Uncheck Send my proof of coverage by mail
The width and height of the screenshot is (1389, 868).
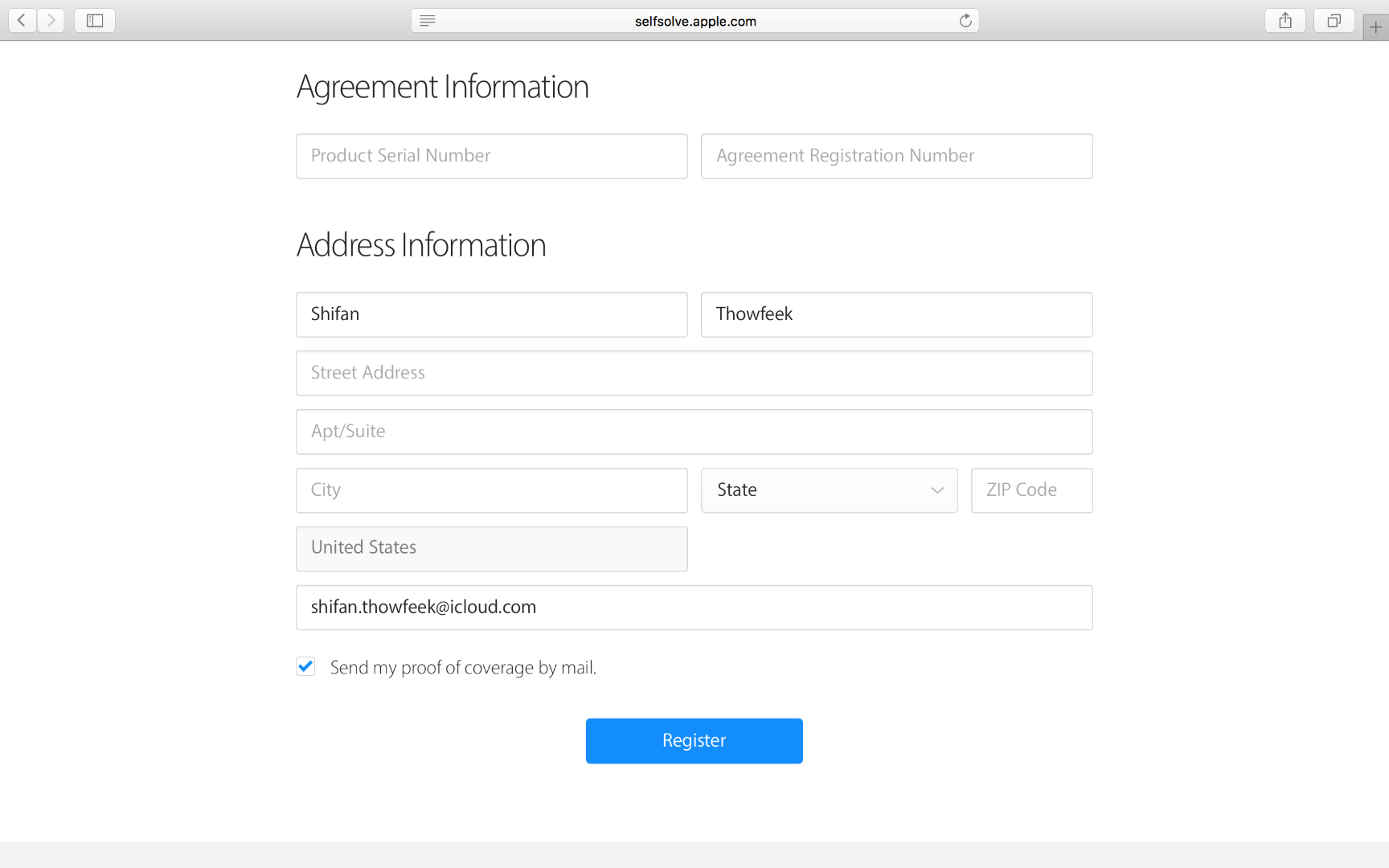305,666
